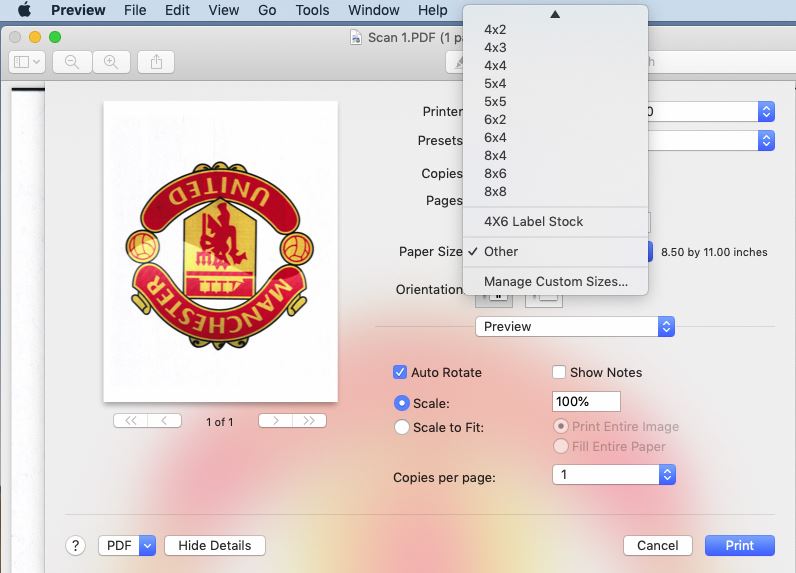Select 8x8 paper size
This screenshot has height=573, width=796.
point(555,192)
